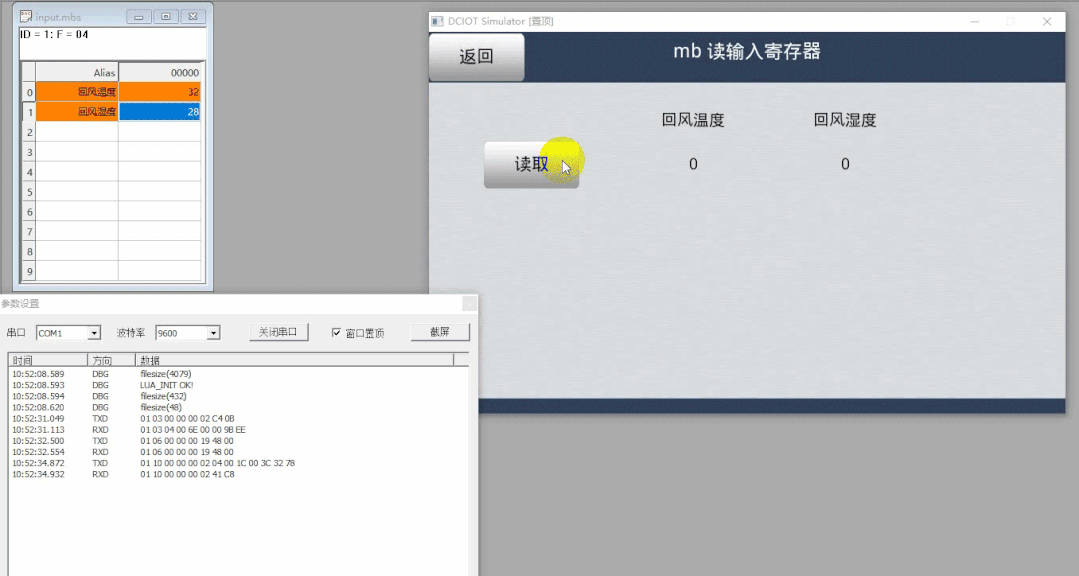The width and height of the screenshot is (1079, 576).
Task: Minimize the input.mbs window
Action: [x=138, y=17]
